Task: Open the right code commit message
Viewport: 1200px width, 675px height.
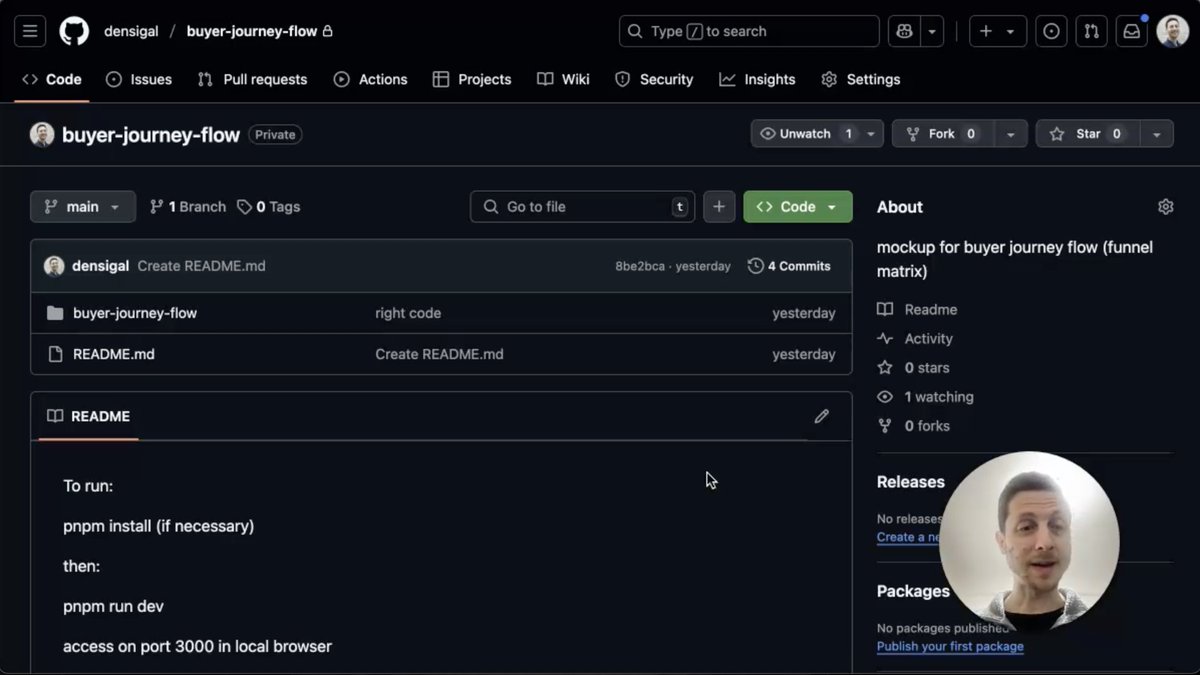Action: pos(408,313)
